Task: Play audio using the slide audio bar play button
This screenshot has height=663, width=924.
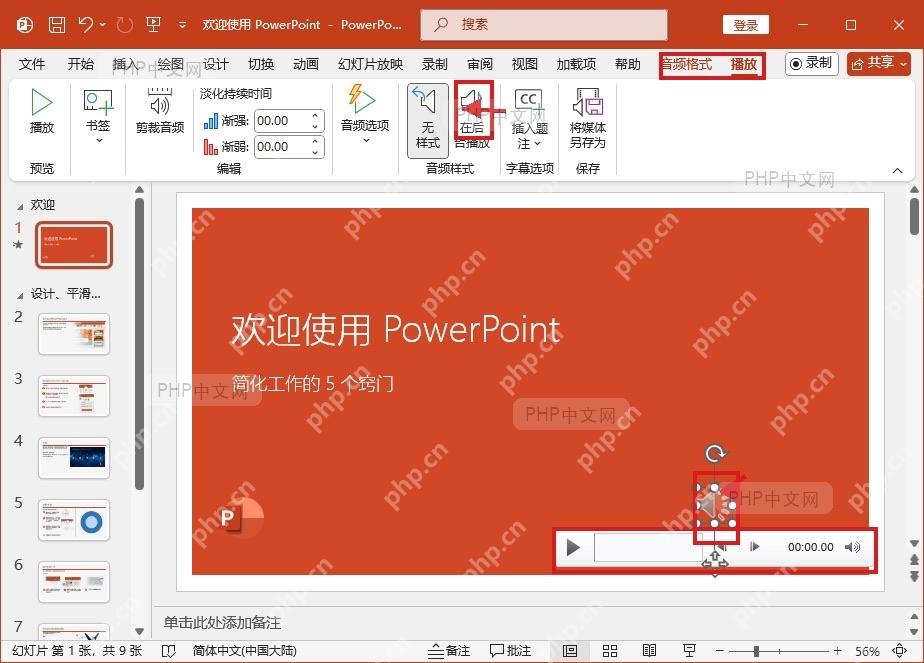Action: click(572, 547)
